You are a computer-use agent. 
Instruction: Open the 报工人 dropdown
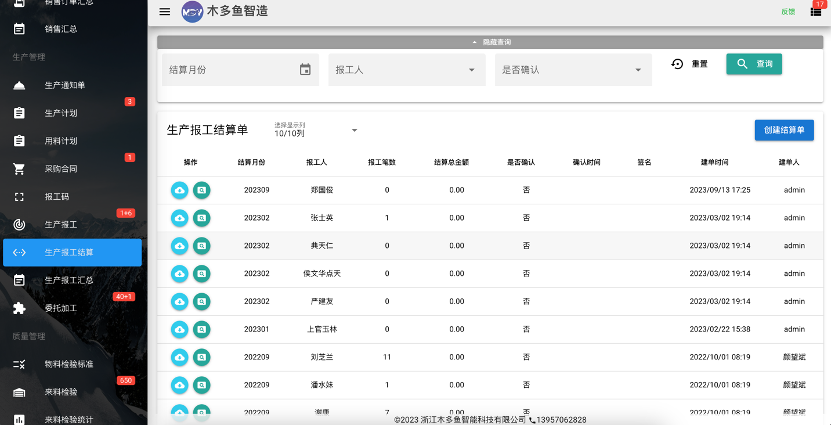pyautogui.click(x=407, y=69)
